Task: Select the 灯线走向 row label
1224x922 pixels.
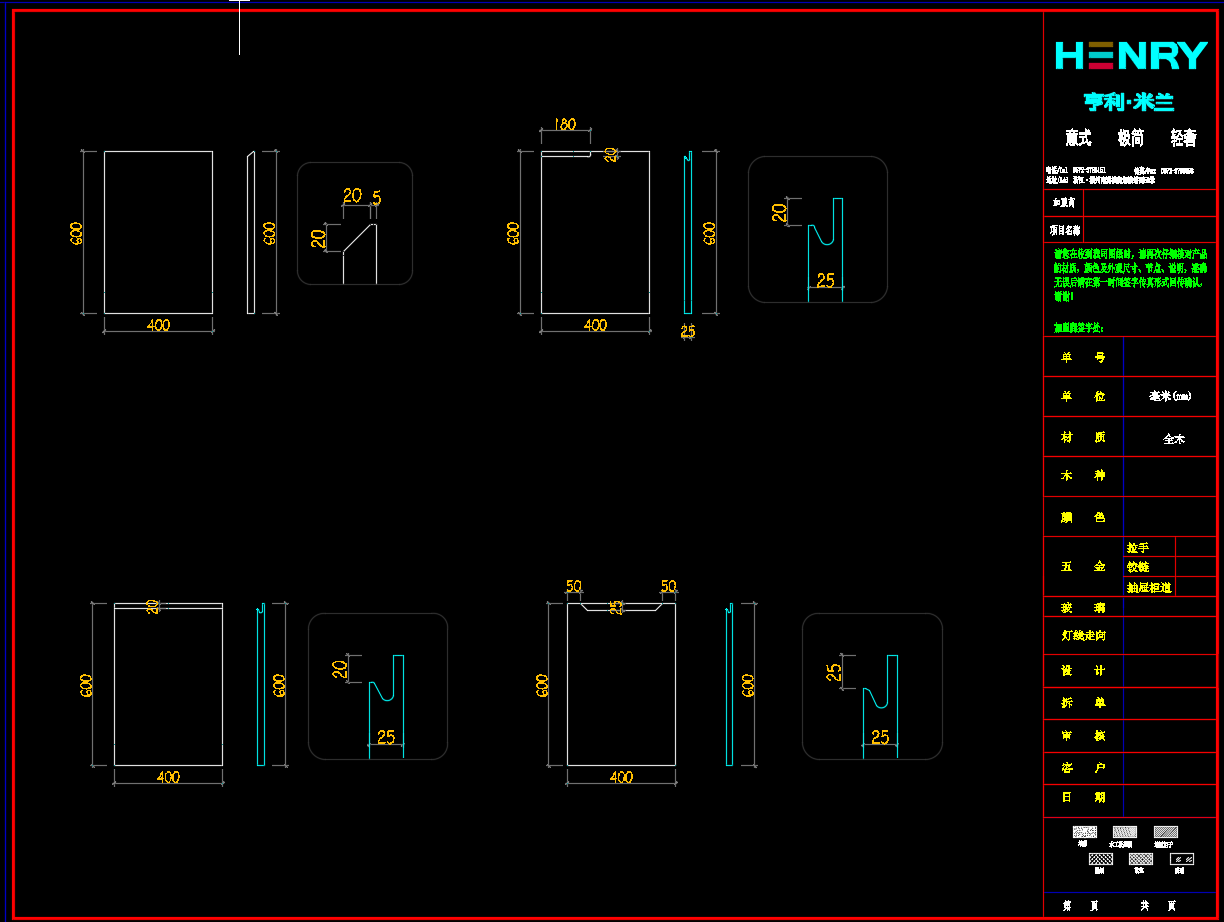Action: (1083, 636)
